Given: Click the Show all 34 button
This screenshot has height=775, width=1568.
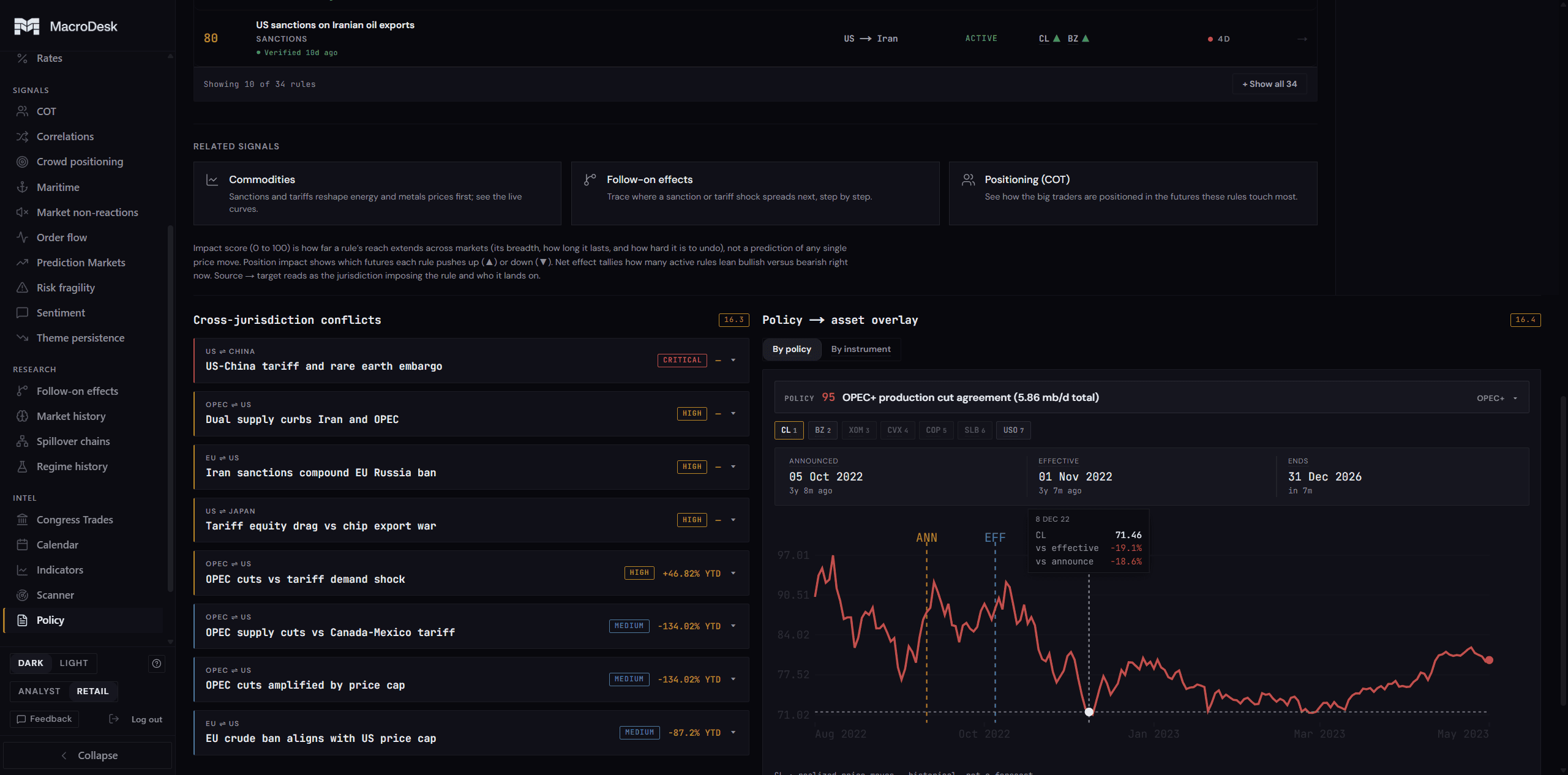Looking at the screenshot, I should point(1269,84).
